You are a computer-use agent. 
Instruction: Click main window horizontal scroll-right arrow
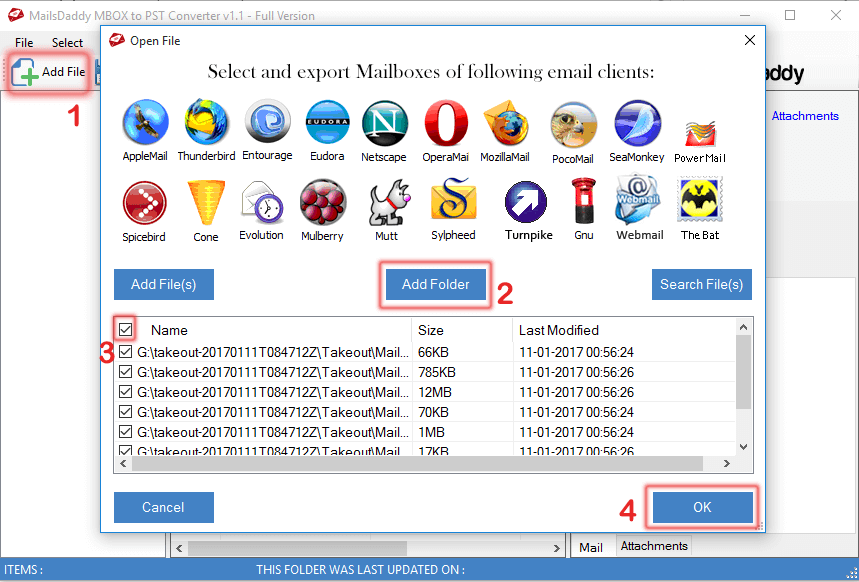click(557, 549)
